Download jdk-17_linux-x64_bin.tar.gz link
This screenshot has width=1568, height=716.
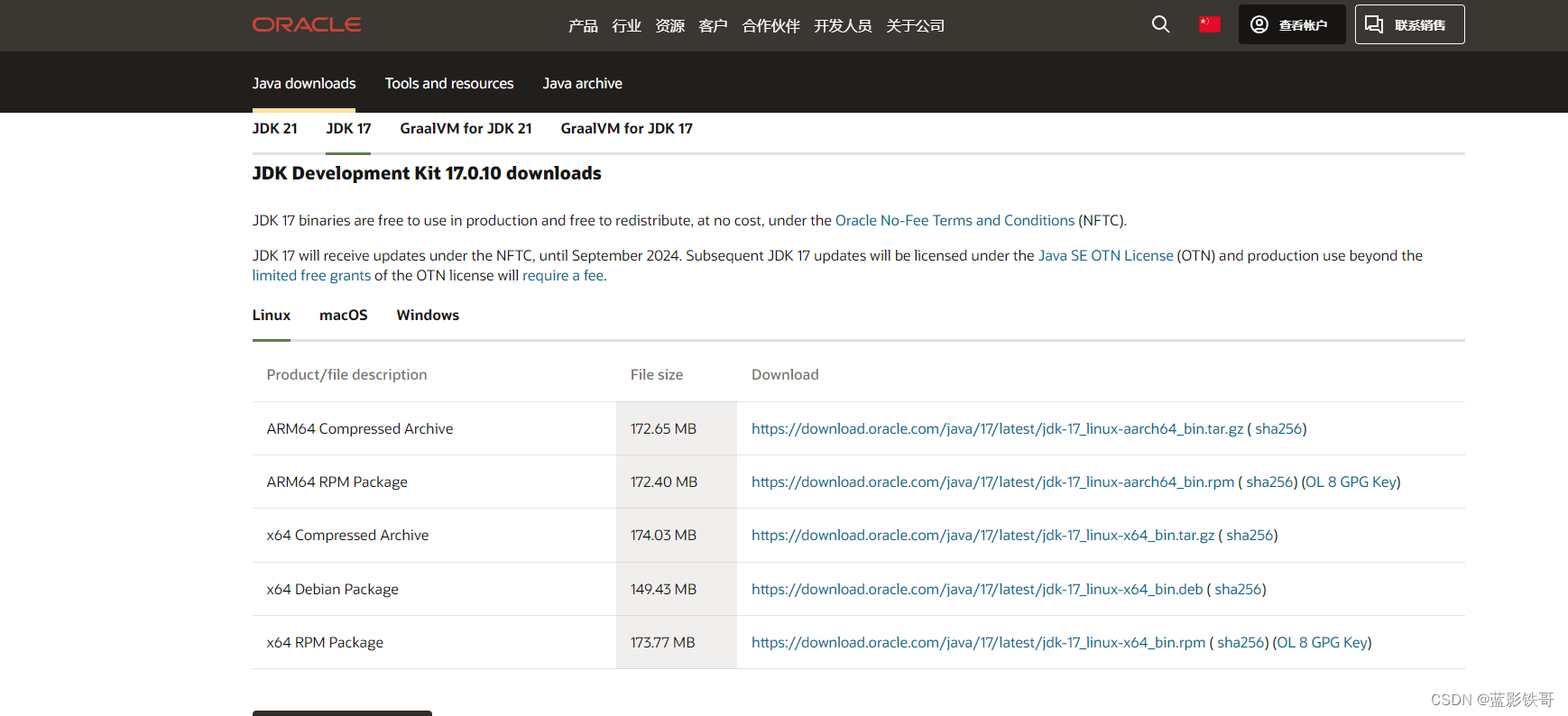pyautogui.click(x=982, y=535)
